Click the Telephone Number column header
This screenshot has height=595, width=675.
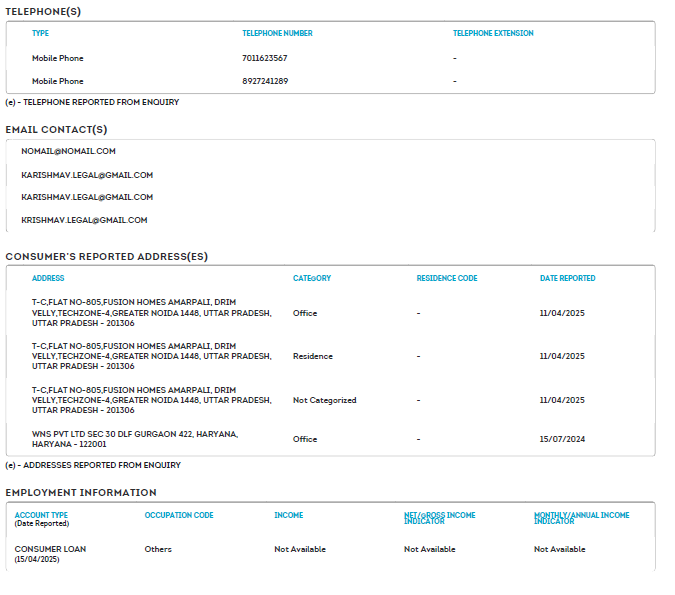[x=277, y=33]
